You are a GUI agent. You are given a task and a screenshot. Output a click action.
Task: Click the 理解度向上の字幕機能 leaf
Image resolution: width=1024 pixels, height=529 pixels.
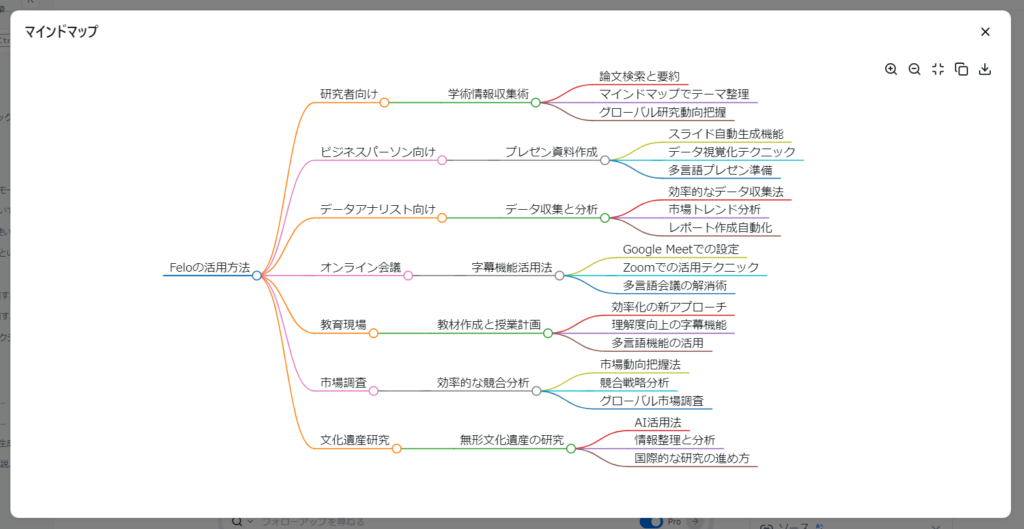coord(669,325)
